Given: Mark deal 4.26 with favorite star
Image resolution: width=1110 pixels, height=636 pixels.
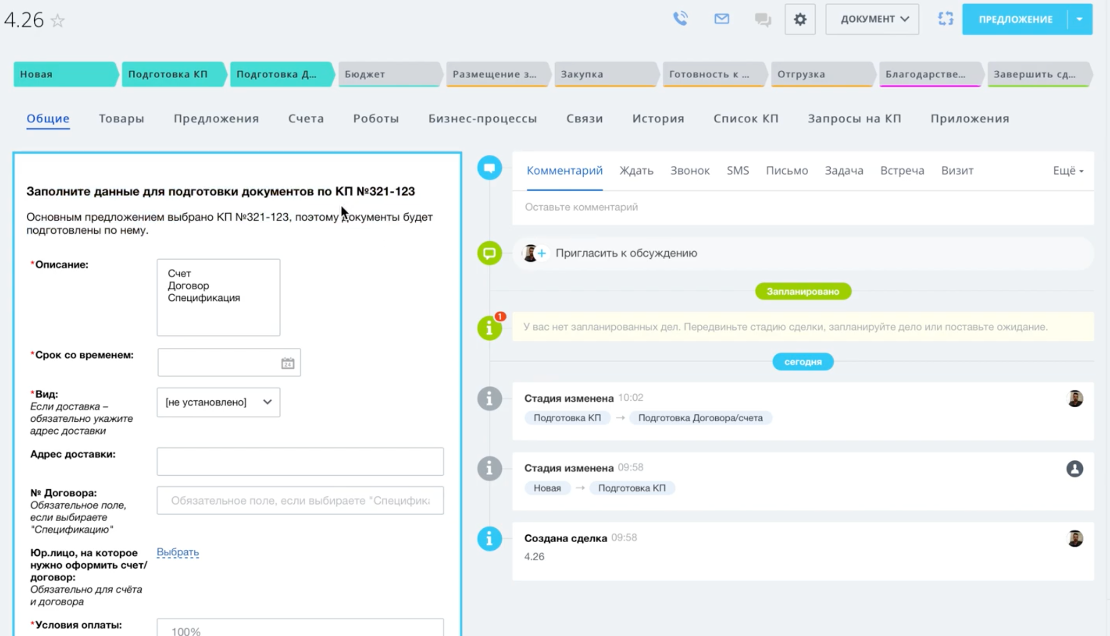Looking at the screenshot, I should pyautogui.click(x=58, y=21).
